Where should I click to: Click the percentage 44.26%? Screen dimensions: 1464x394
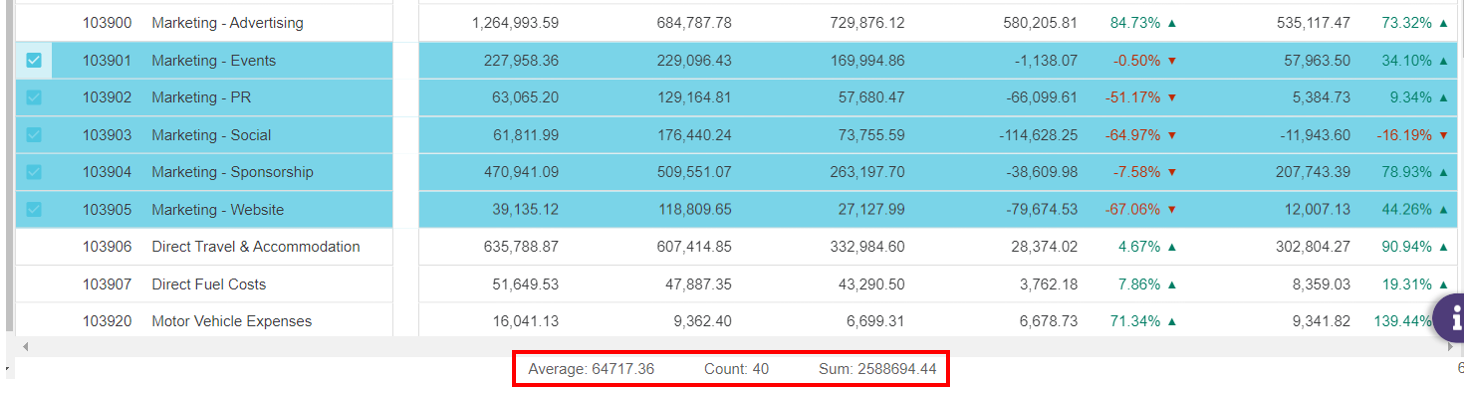pyautogui.click(x=1406, y=210)
